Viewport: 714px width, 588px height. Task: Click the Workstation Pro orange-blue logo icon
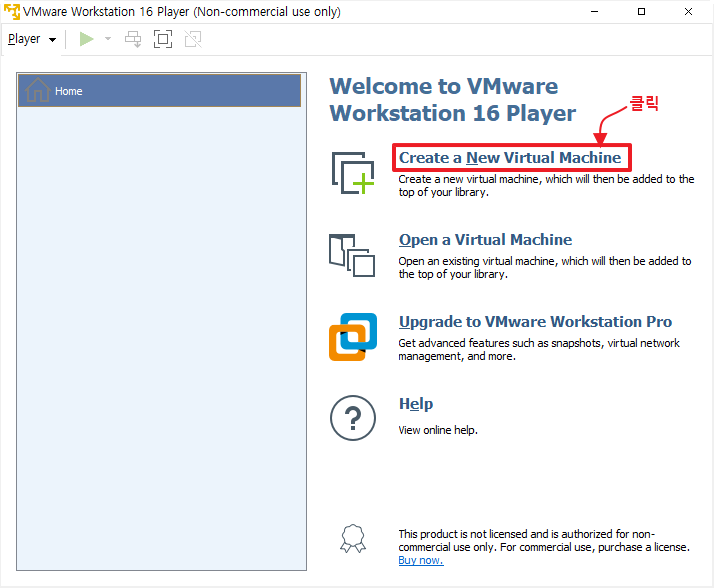pos(353,337)
